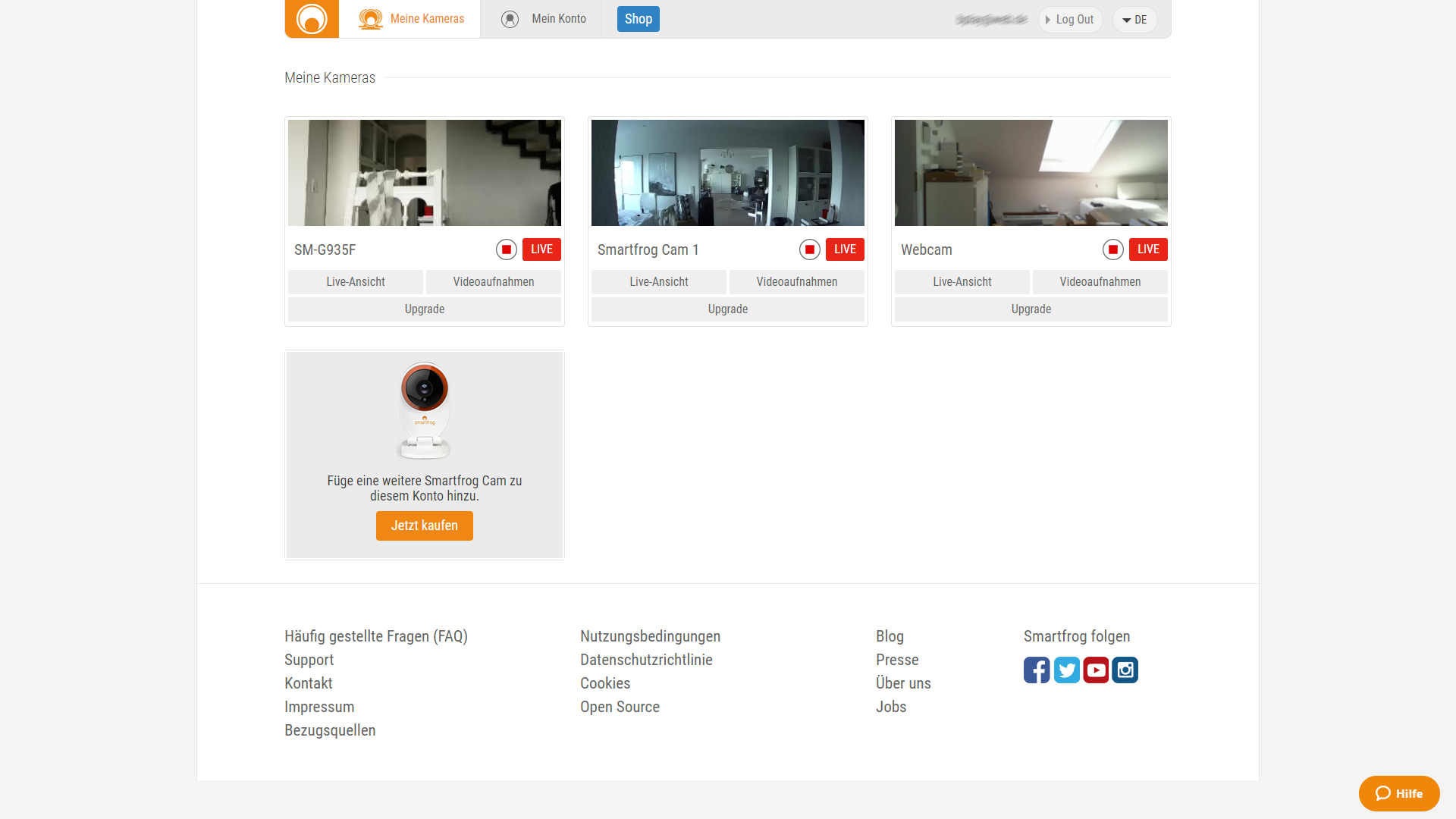Viewport: 1456px width, 819px height.
Task: Open the Webcam live preview thumbnail
Action: point(1031,173)
